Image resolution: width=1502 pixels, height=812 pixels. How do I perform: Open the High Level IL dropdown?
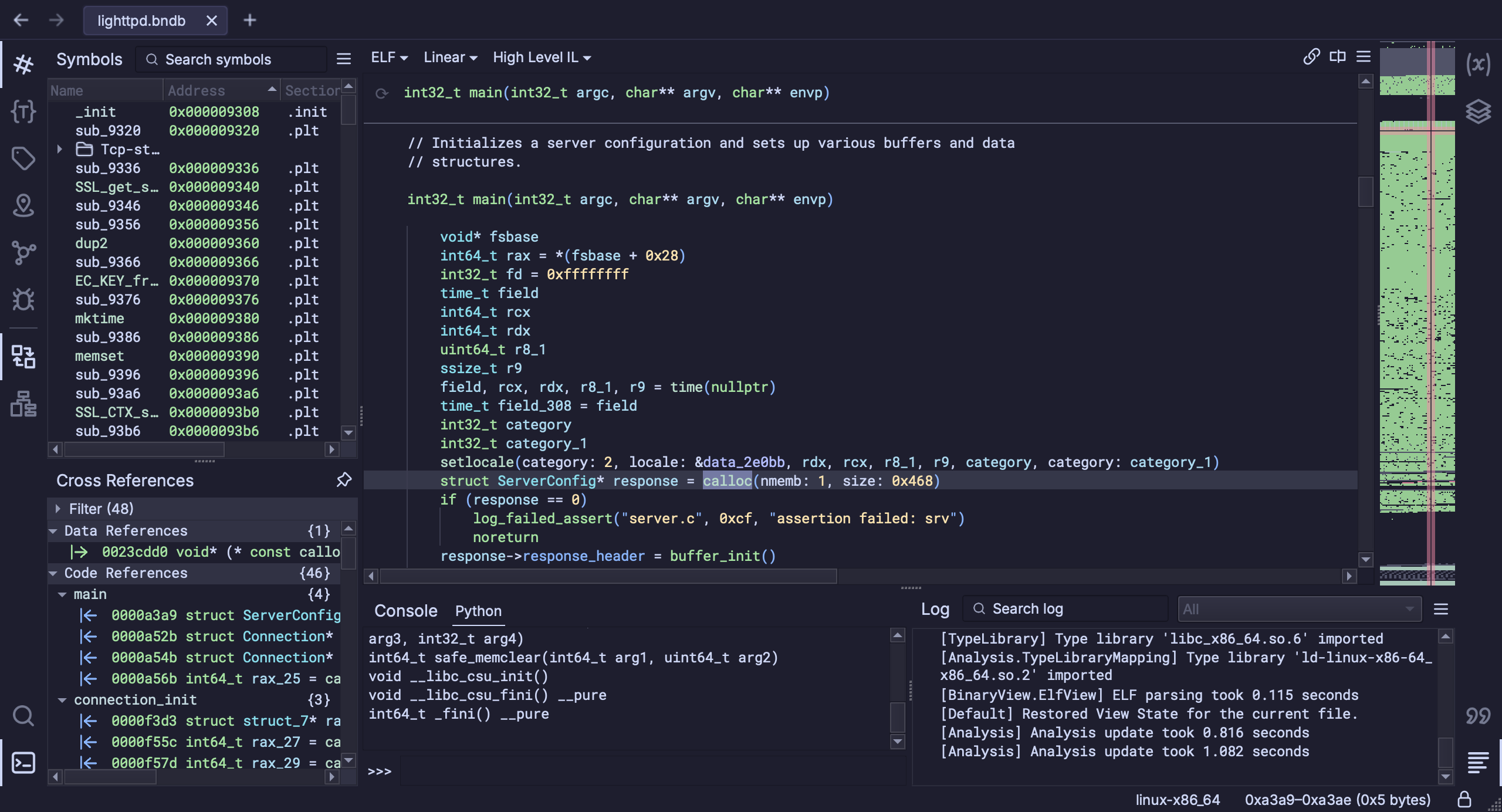(540, 57)
